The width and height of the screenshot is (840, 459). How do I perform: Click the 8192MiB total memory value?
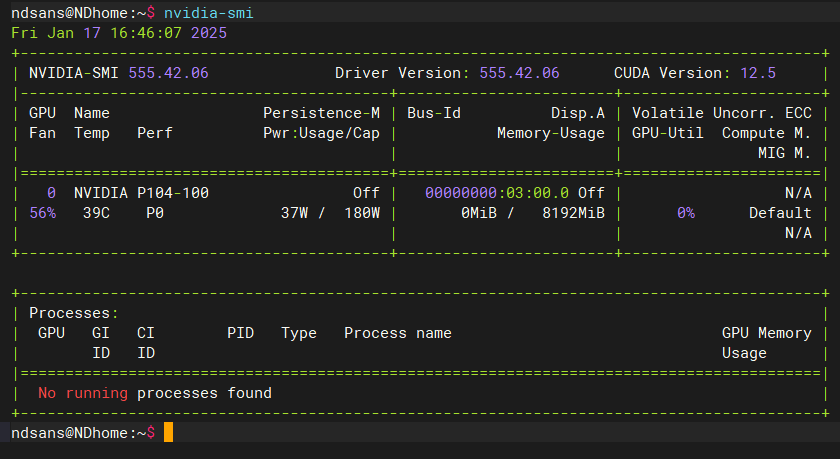point(573,213)
